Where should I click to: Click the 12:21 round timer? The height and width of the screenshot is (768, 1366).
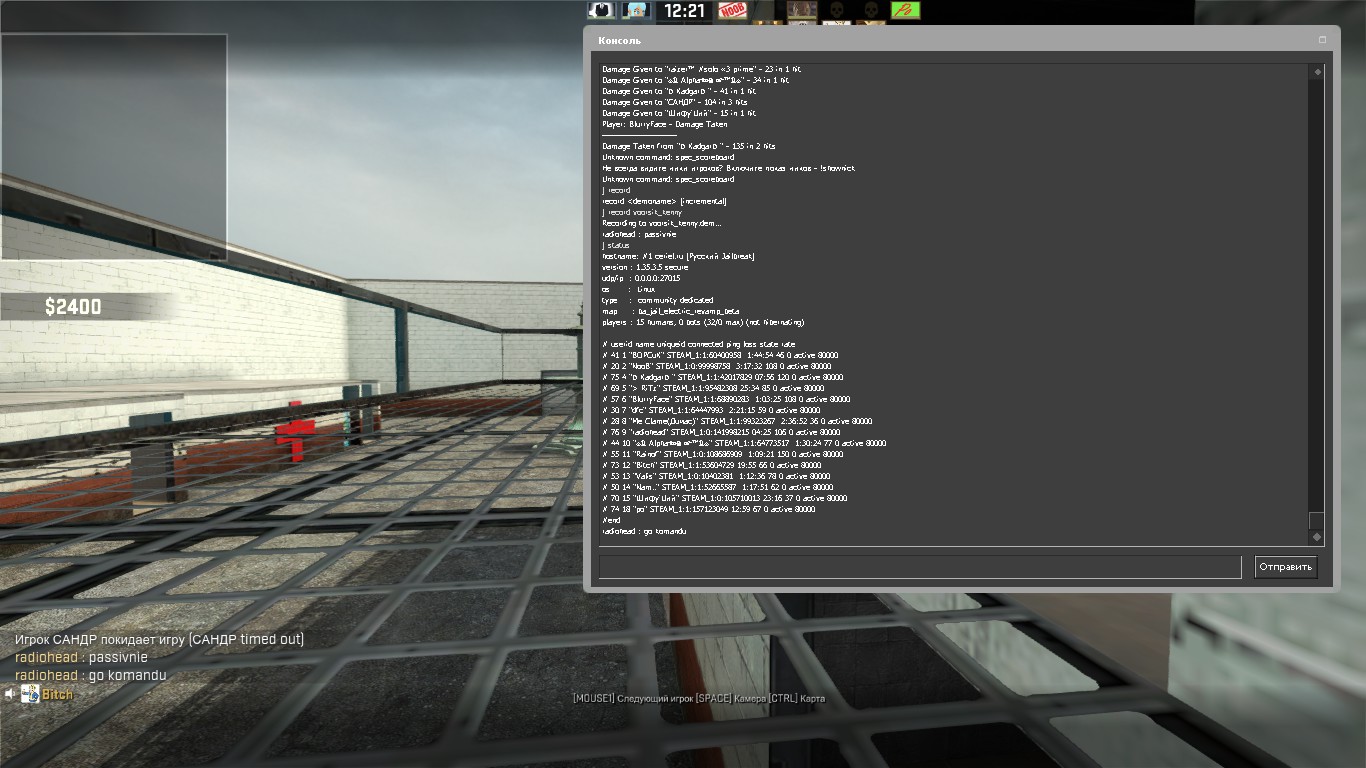[x=685, y=11]
